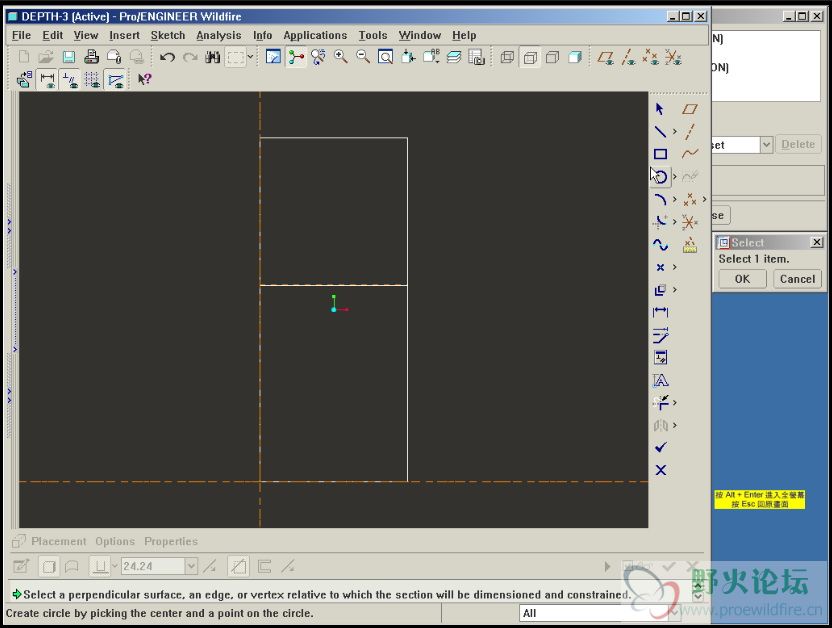Toggle datum planes visibility
This screenshot has width=832, height=628.
(605, 57)
